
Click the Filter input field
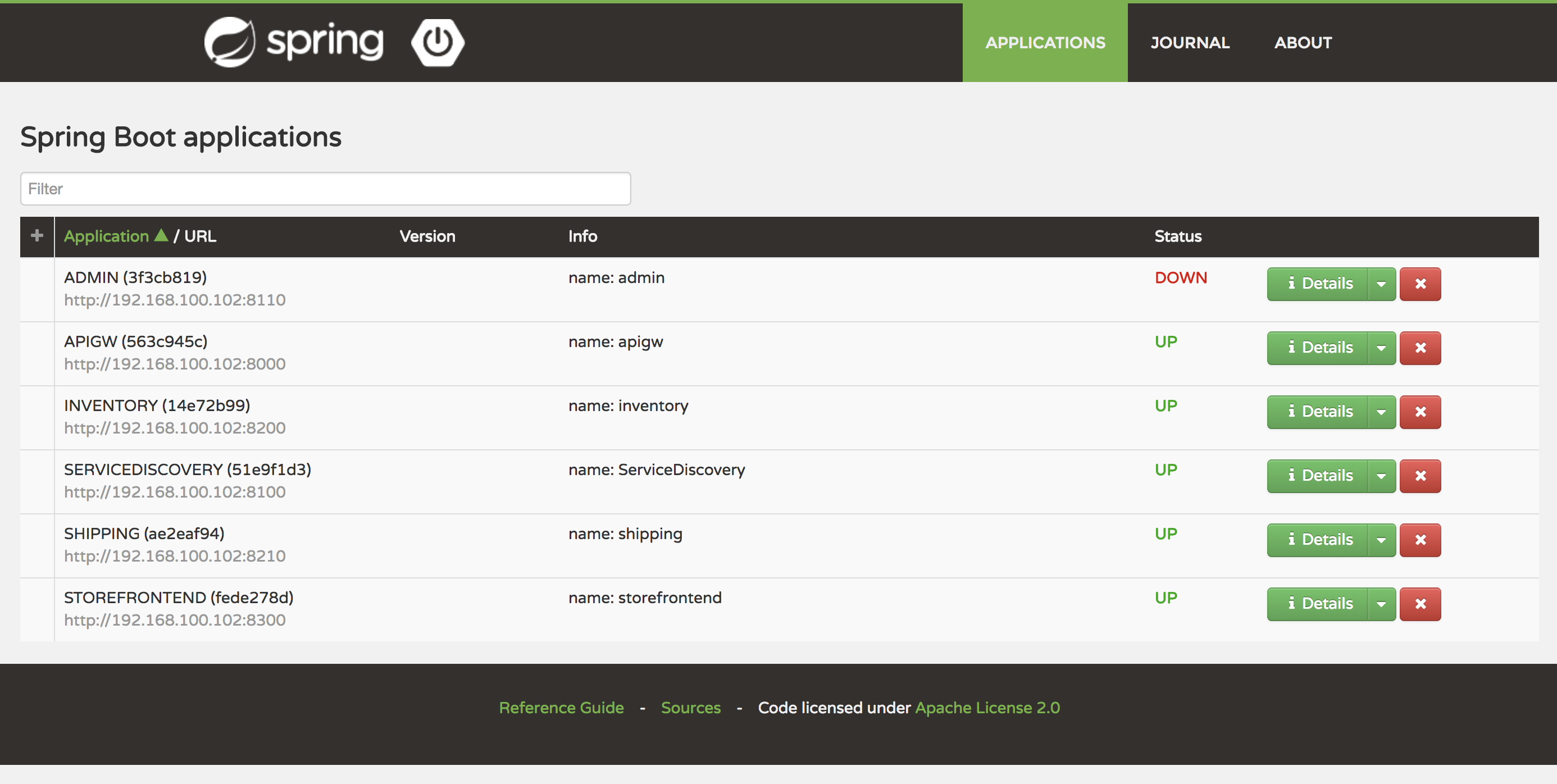(325, 189)
